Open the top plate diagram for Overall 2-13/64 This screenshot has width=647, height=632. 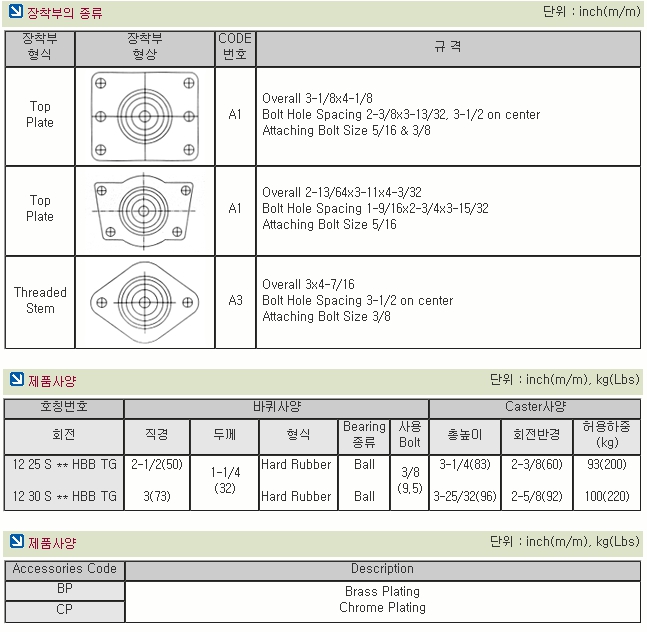pos(145,210)
